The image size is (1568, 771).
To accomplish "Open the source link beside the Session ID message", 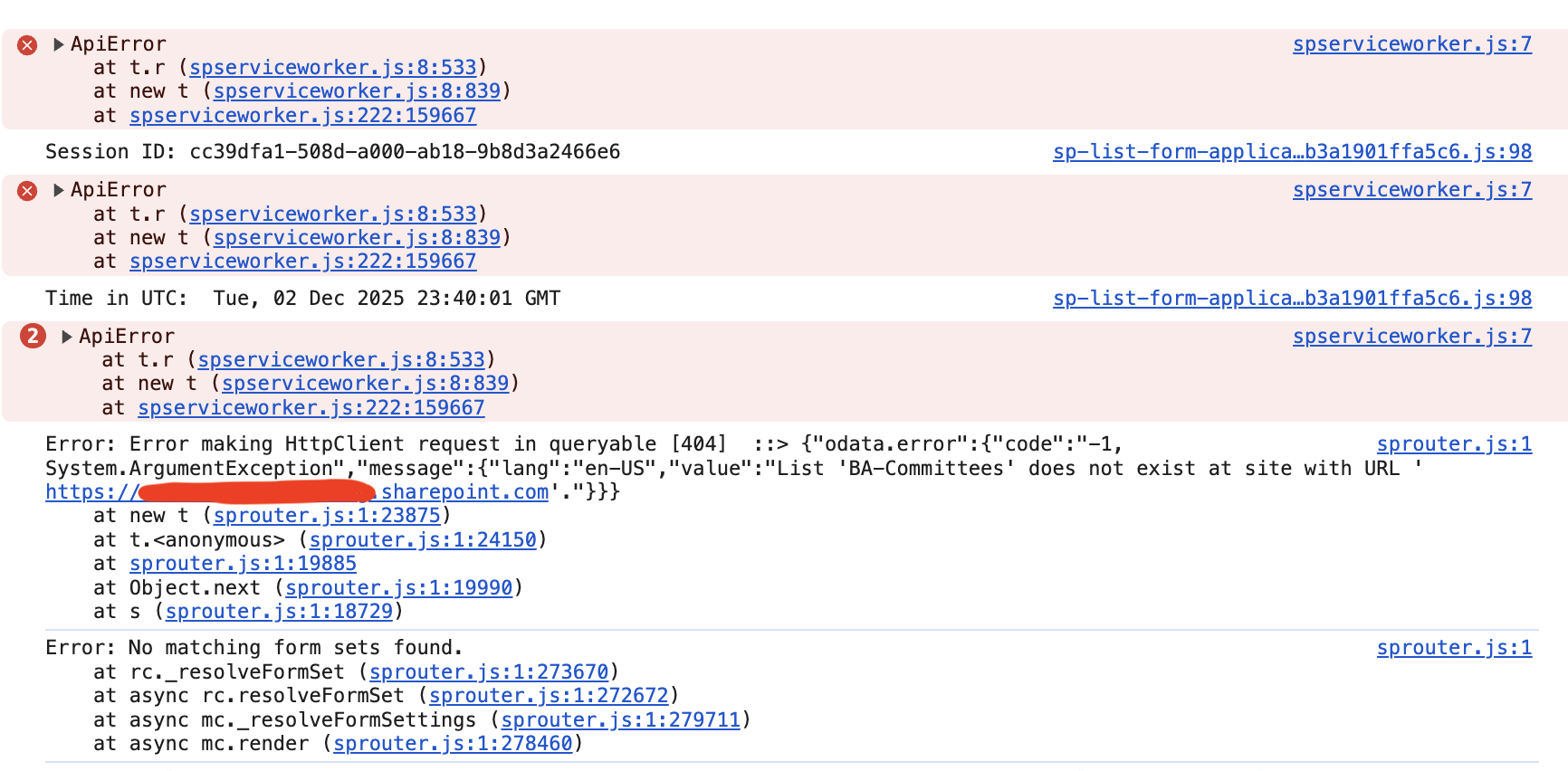I will 1291,152.
